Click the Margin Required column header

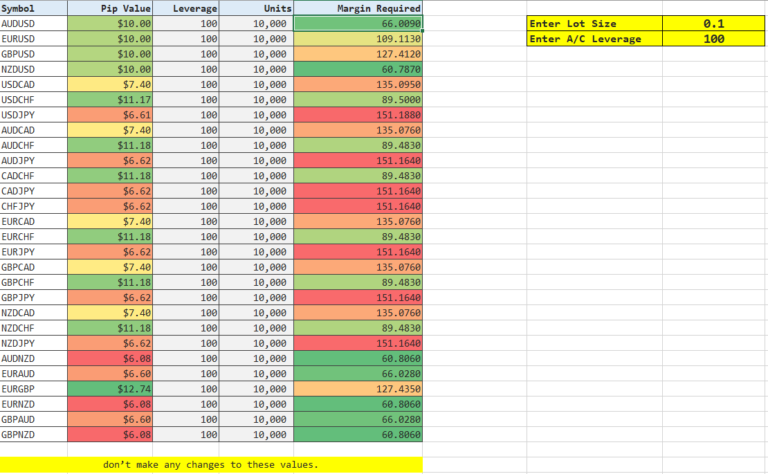pyautogui.click(x=358, y=7)
